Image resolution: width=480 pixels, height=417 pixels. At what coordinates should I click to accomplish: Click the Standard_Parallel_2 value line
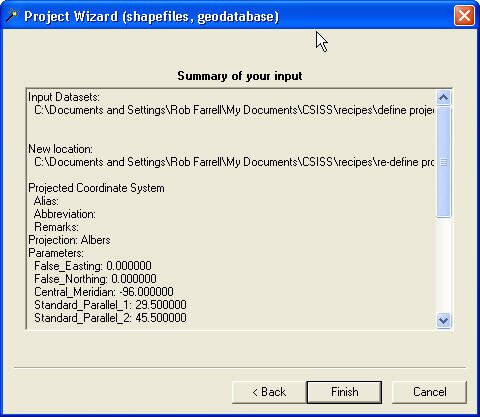point(110,318)
